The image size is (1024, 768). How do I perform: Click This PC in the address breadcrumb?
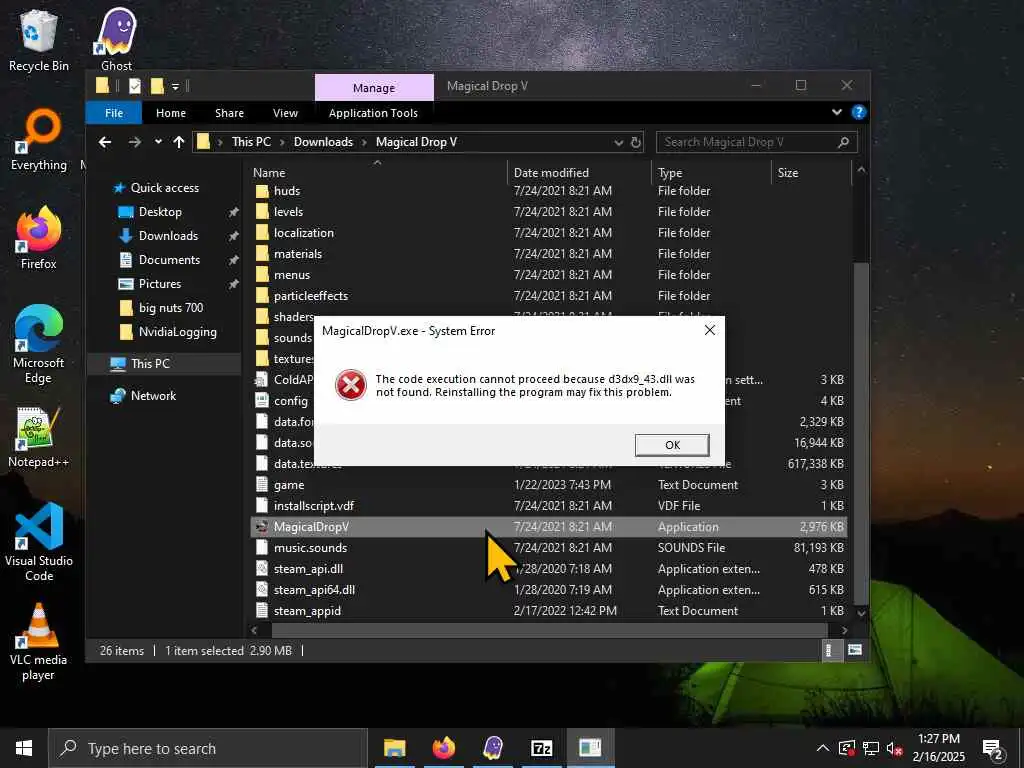(251, 142)
